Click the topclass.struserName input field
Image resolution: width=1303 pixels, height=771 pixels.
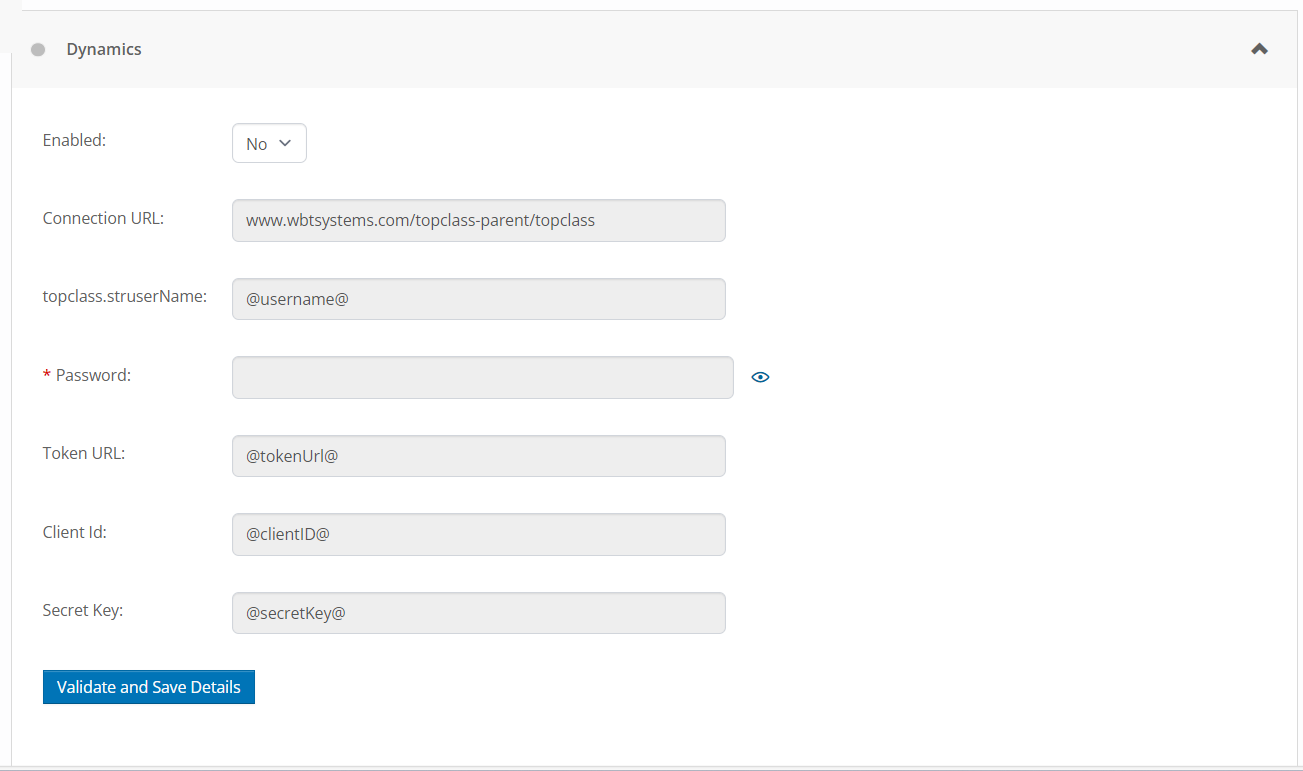click(x=478, y=299)
